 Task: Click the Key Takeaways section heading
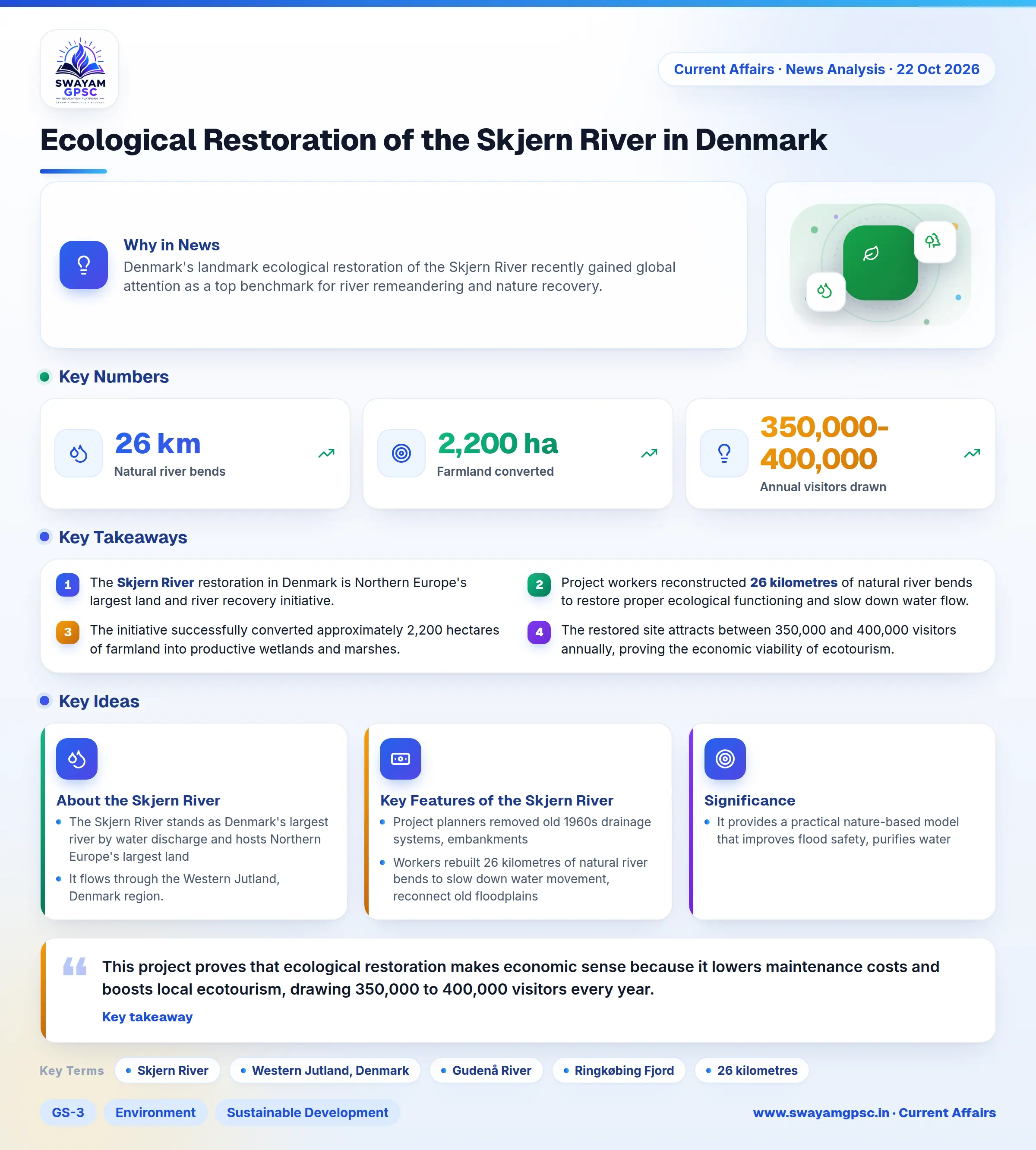123,537
